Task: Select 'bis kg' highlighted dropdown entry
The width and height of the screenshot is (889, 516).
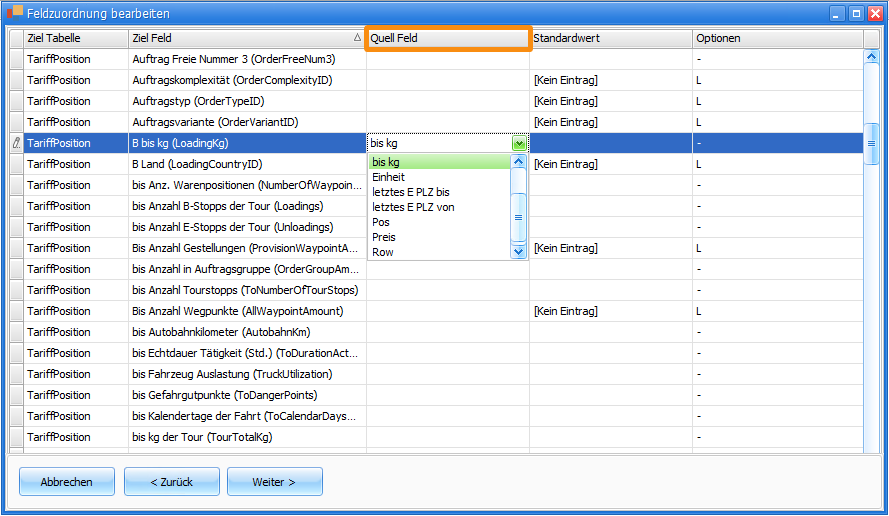Action: 386,162
